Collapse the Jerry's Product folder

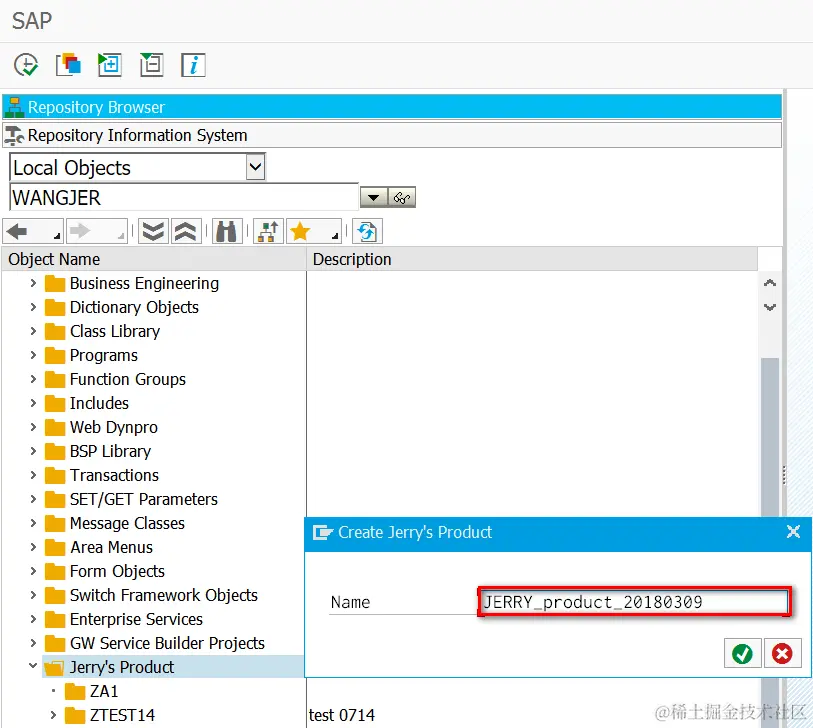click(x=33, y=666)
